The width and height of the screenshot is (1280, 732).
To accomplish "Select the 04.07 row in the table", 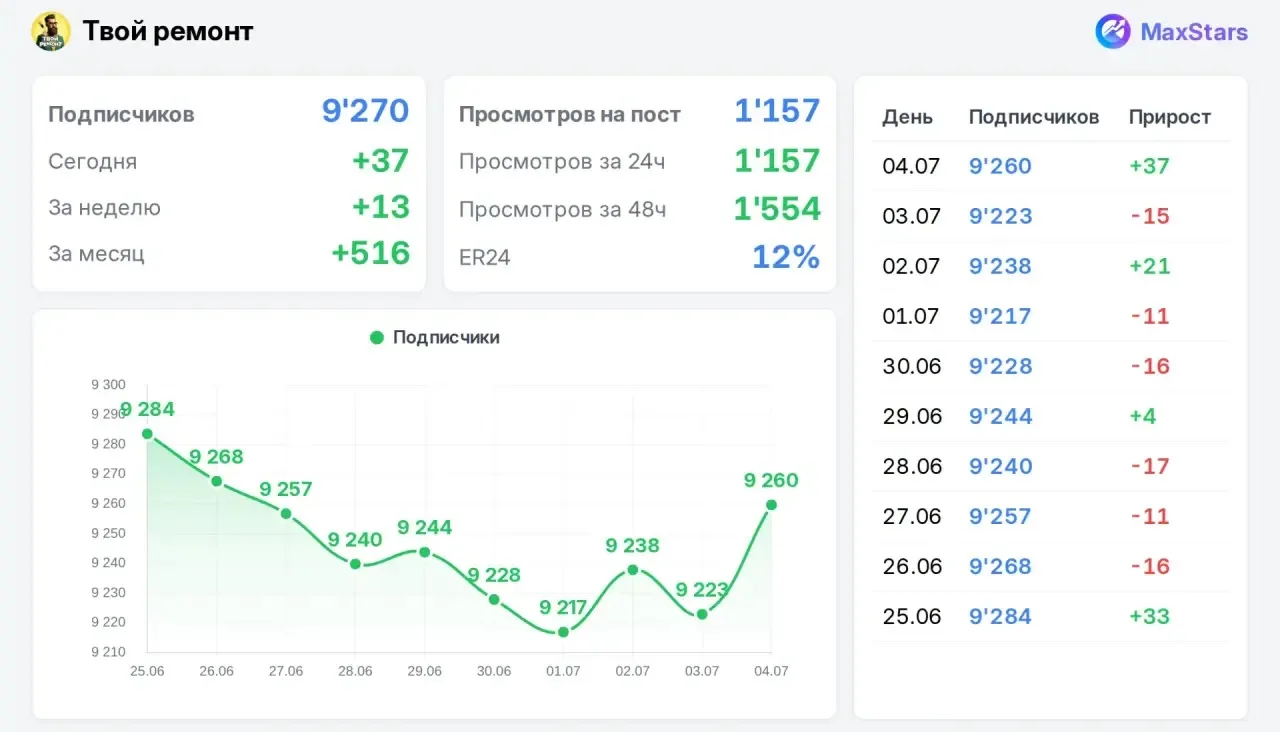I will click(x=1050, y=166).
